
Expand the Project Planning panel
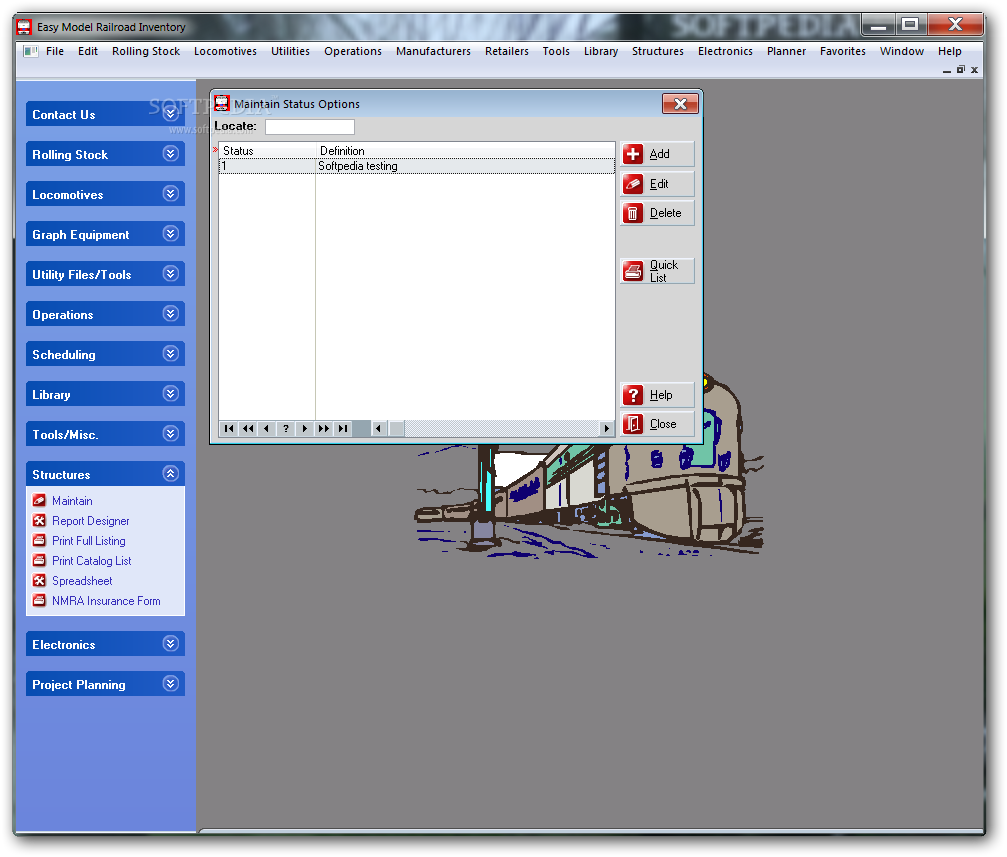click(x=170, y=684)
